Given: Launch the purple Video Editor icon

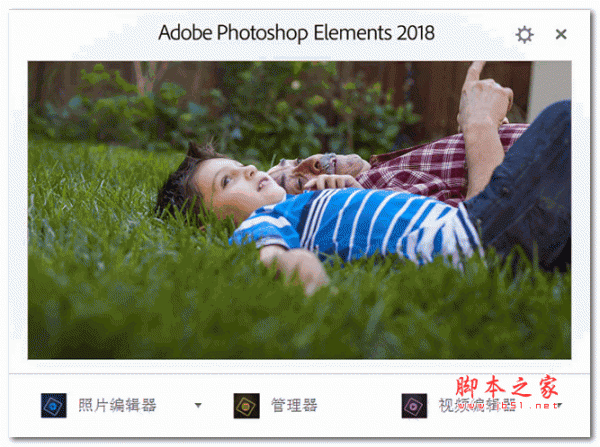Looking at the screenshot, I should [414, 406].
